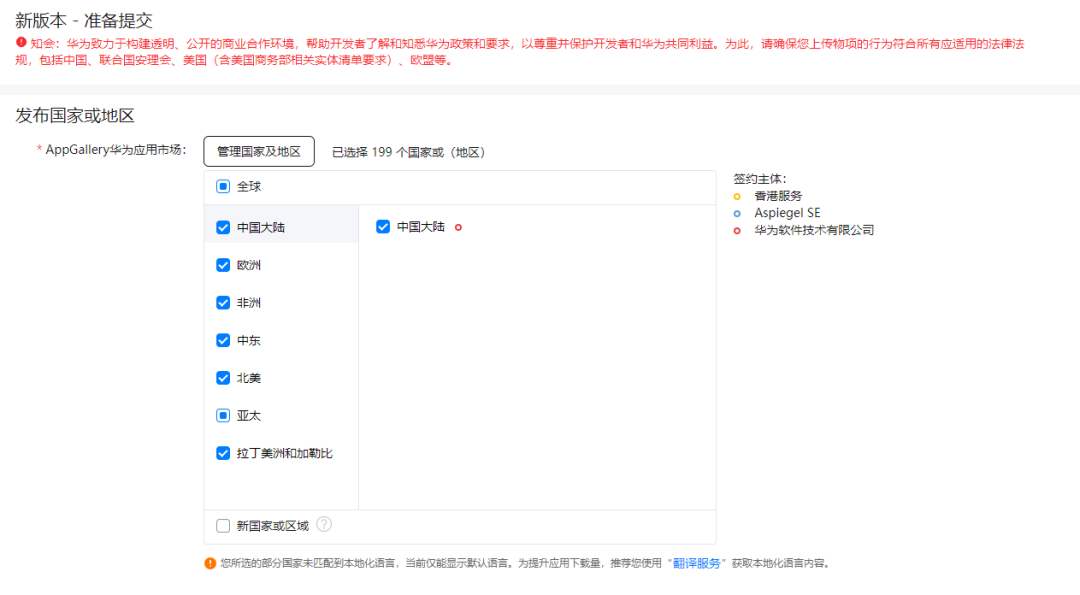Click the red circle beside 华为软件技术有限公司

coord(737,231)
